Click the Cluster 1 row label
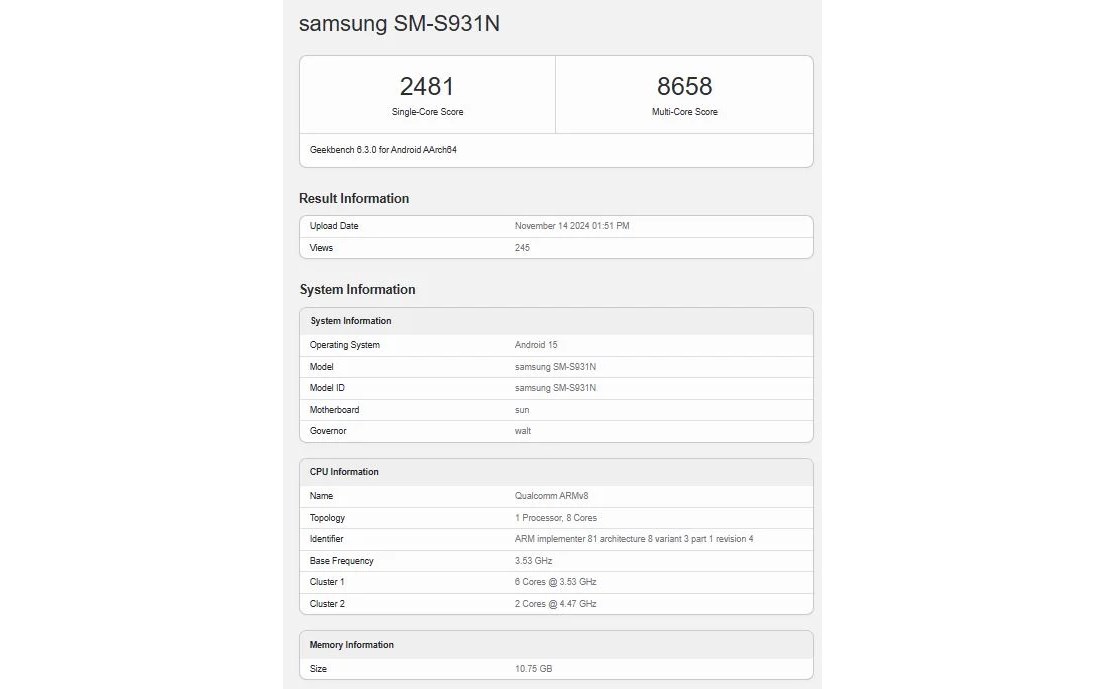The image size is (1115, 689). (326, 582)
